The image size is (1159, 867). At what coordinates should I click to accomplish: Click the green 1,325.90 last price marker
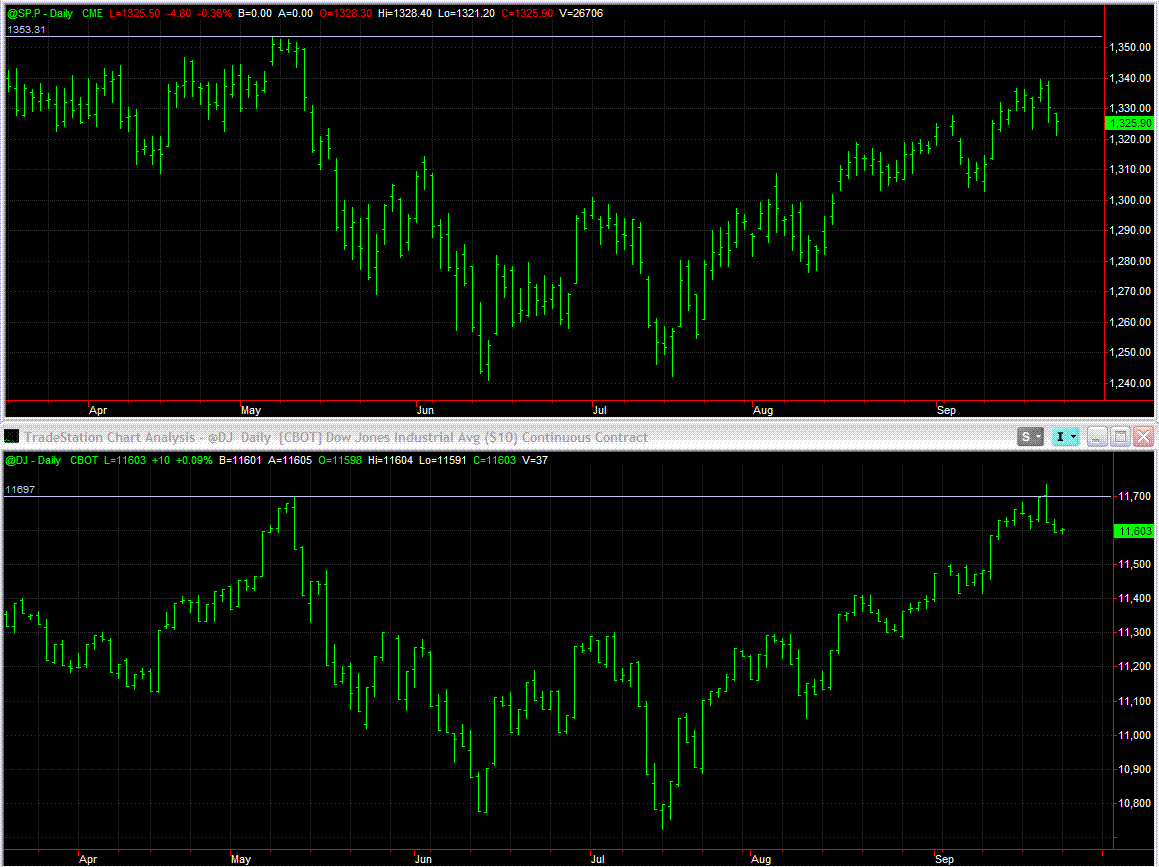pyautogui.click(x=1130, y=123)
